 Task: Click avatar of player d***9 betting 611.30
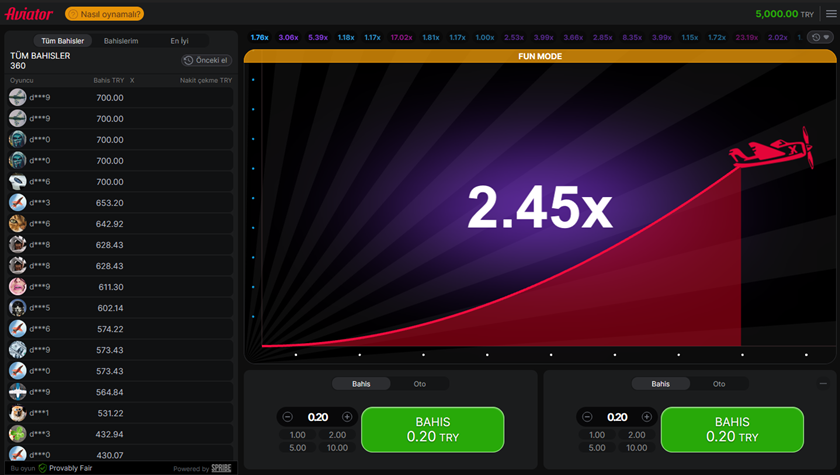click(18, 286)
